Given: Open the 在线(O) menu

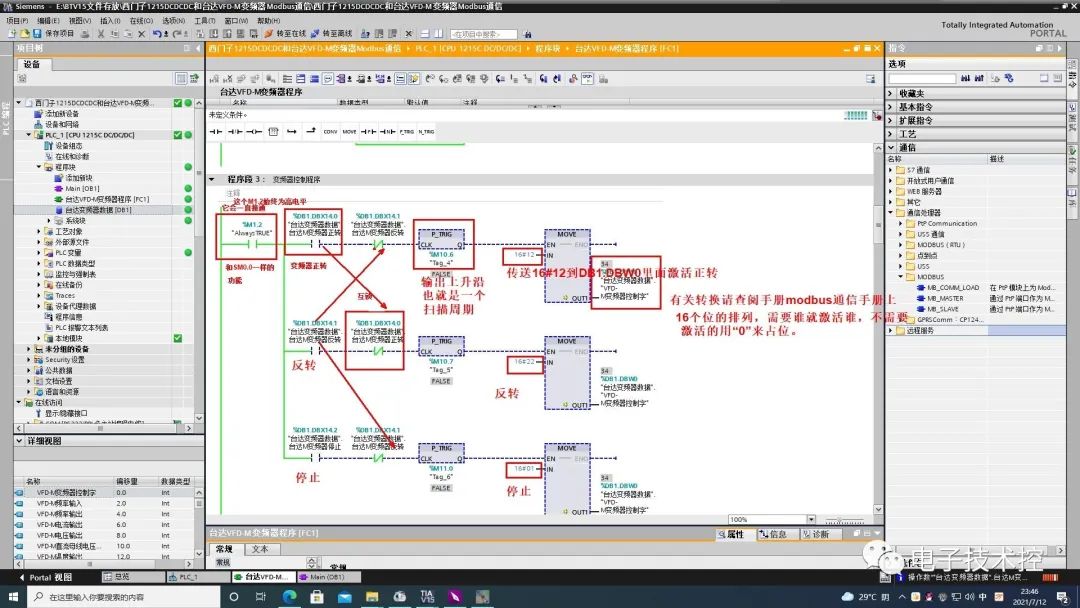Looking at the screenshot, I should [141, 21].
